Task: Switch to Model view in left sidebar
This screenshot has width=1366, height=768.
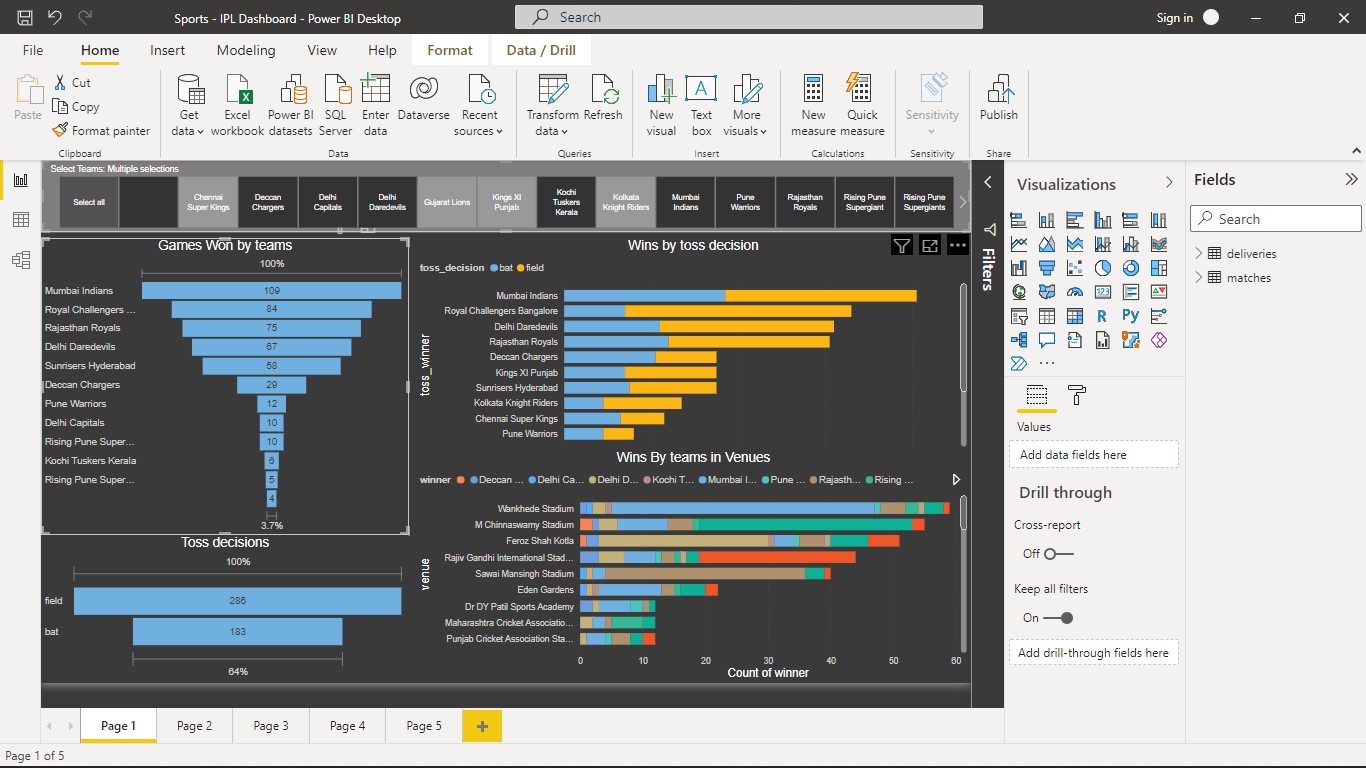Action: 21,260
